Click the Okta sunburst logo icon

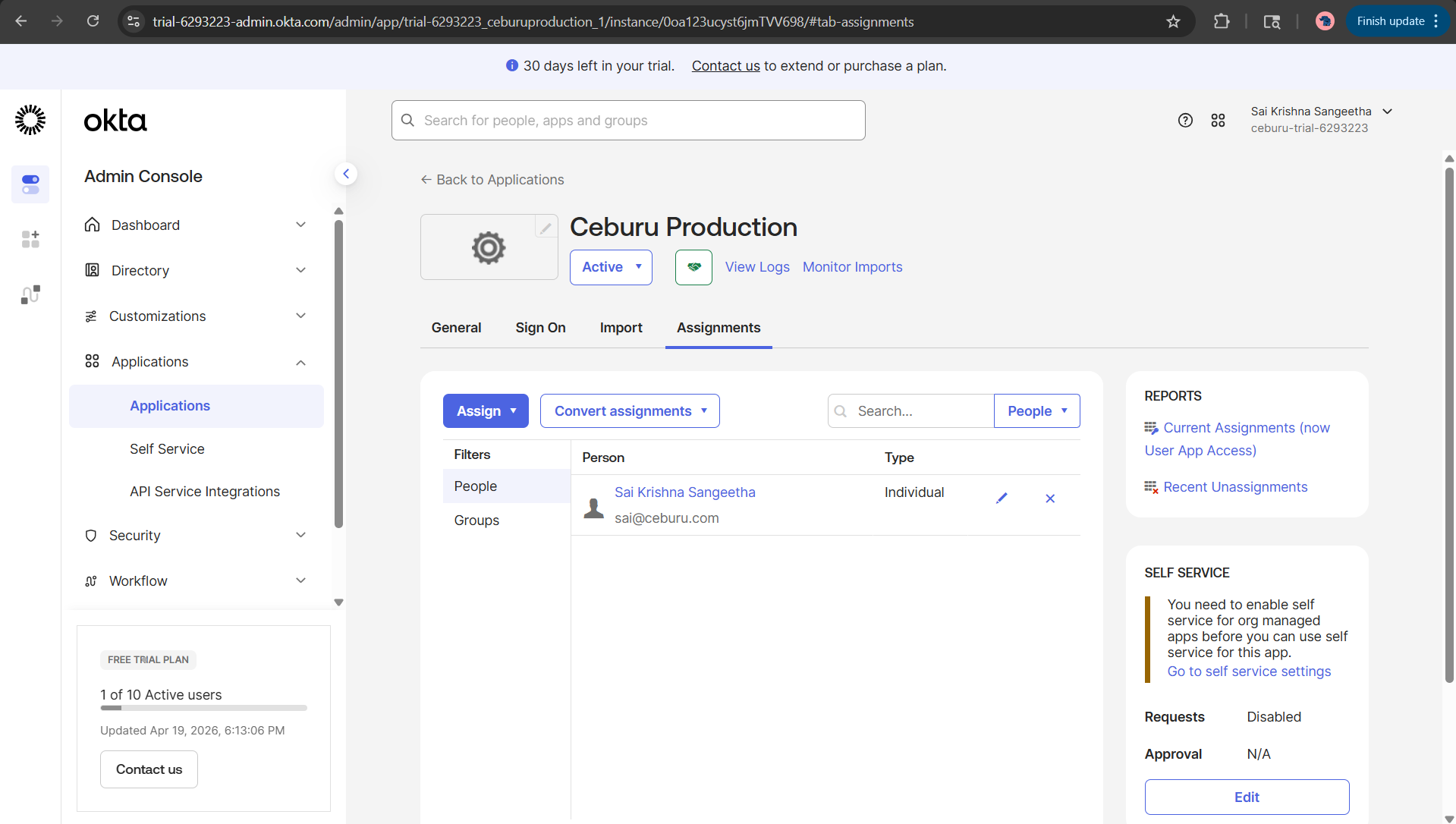(30, 120)
